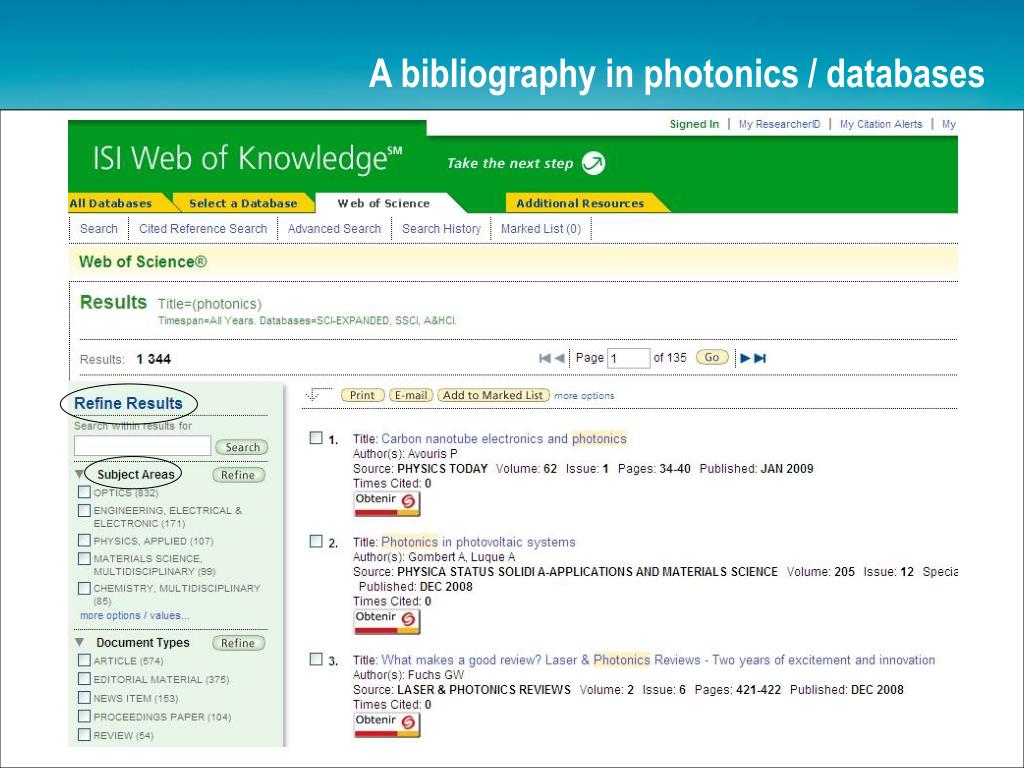
Task: Click the Obtenir icon for Carbon nanotube result
Action: [x=387, y=504]
